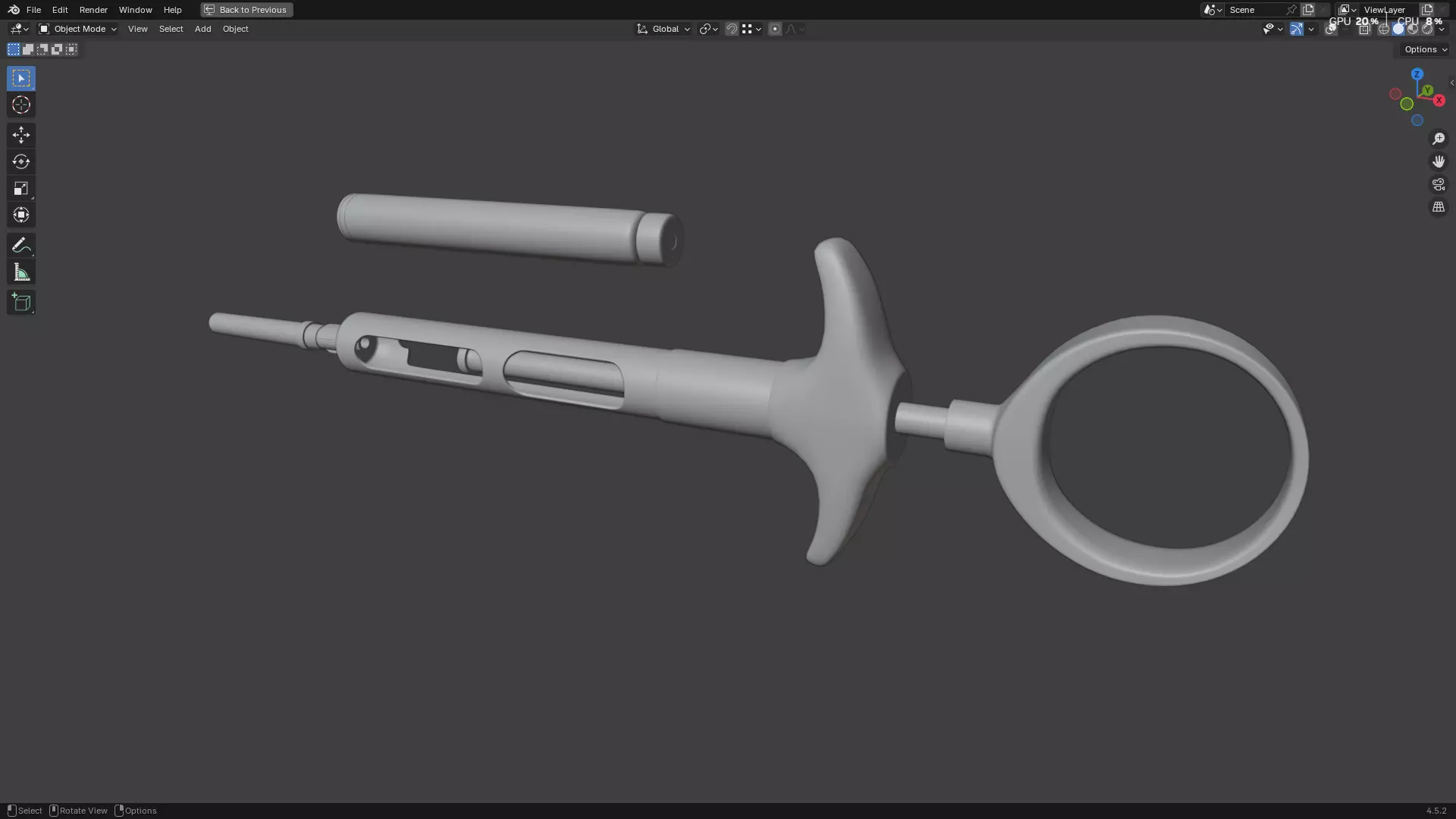Click the ViewLayer name field
1456x819 pixels.
point(1389,10)
